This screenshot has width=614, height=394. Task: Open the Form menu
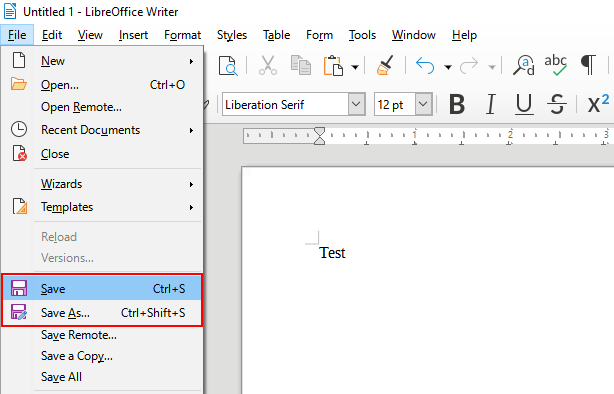pos(319,35)
